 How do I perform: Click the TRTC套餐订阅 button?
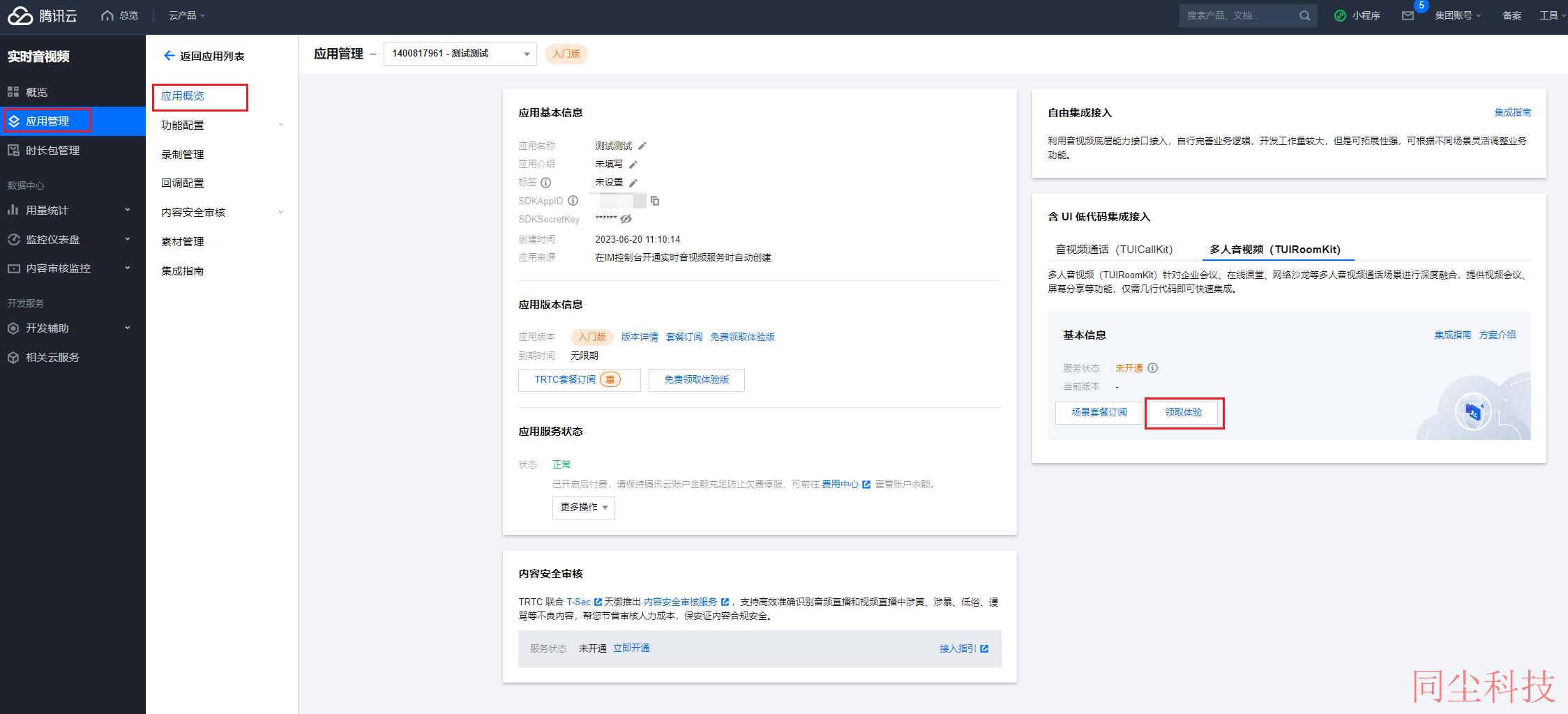click(x=579, y=380)
